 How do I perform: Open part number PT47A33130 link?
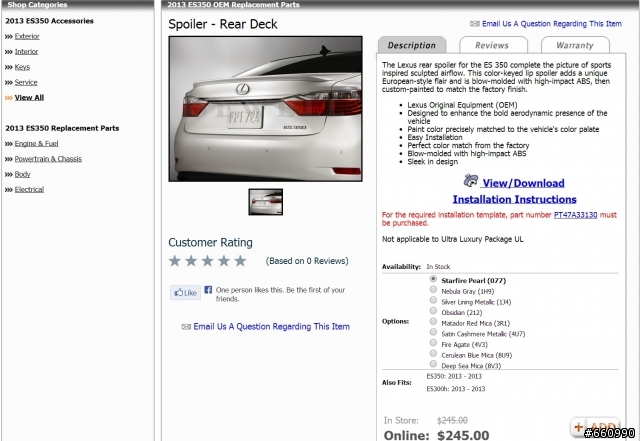(x=575, y=215)
